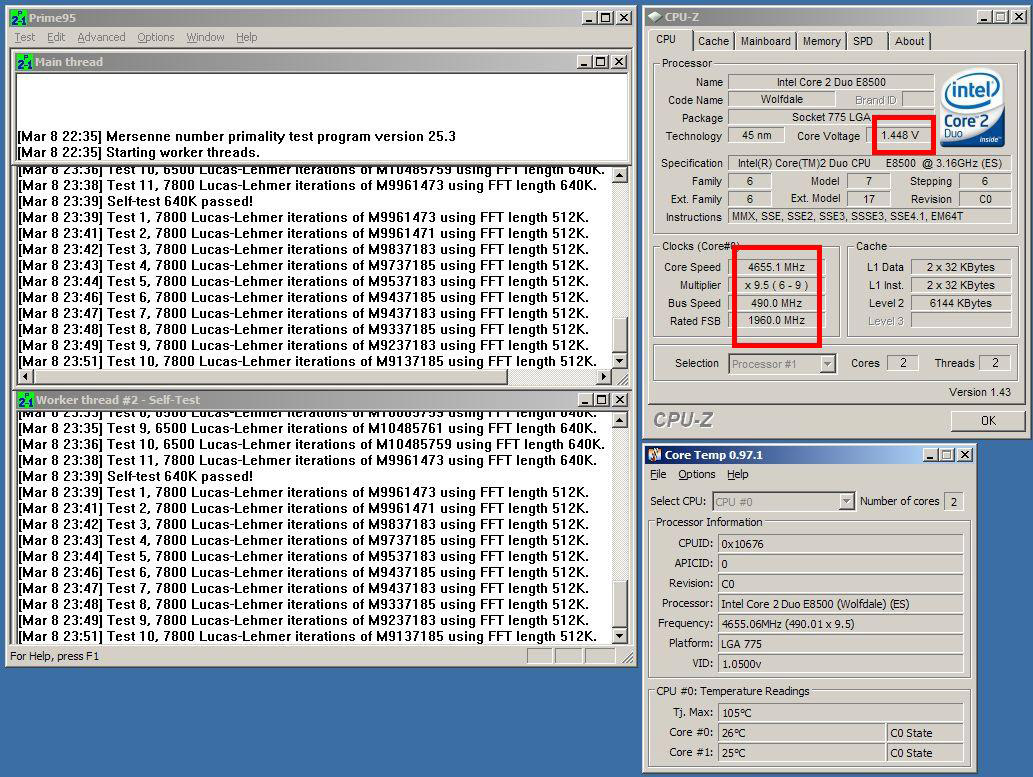Open the File menu in Core Temp
Viewport: 1033px width, 777px height.
[x=658, y=475]
